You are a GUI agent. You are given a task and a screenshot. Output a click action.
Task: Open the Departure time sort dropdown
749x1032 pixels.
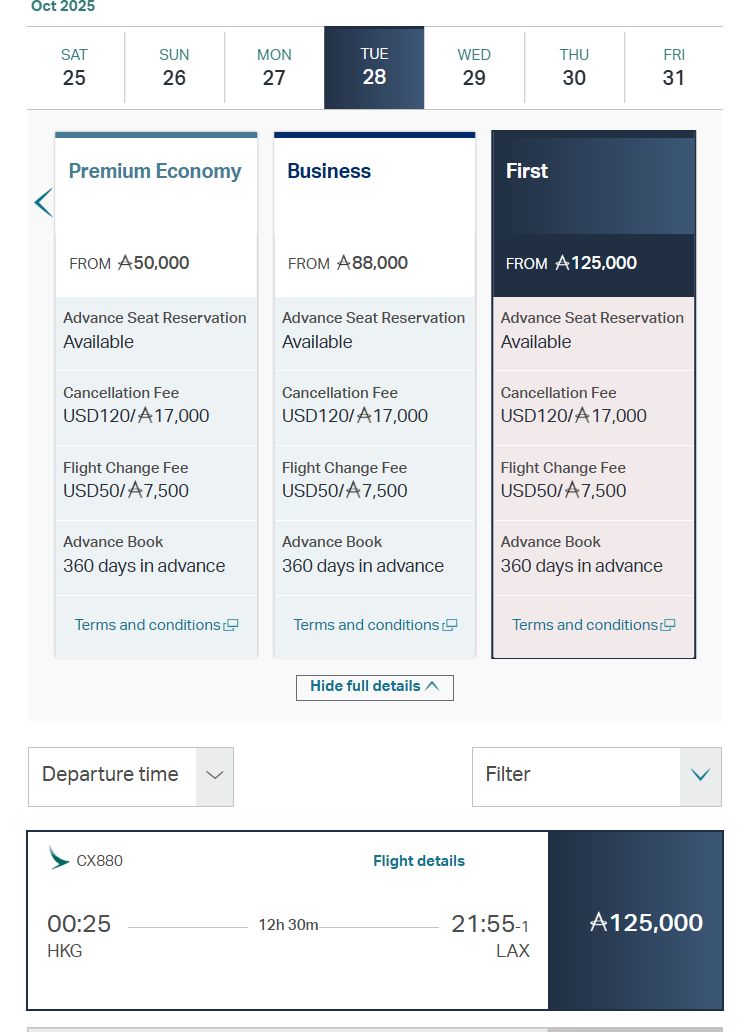(131, 776)
